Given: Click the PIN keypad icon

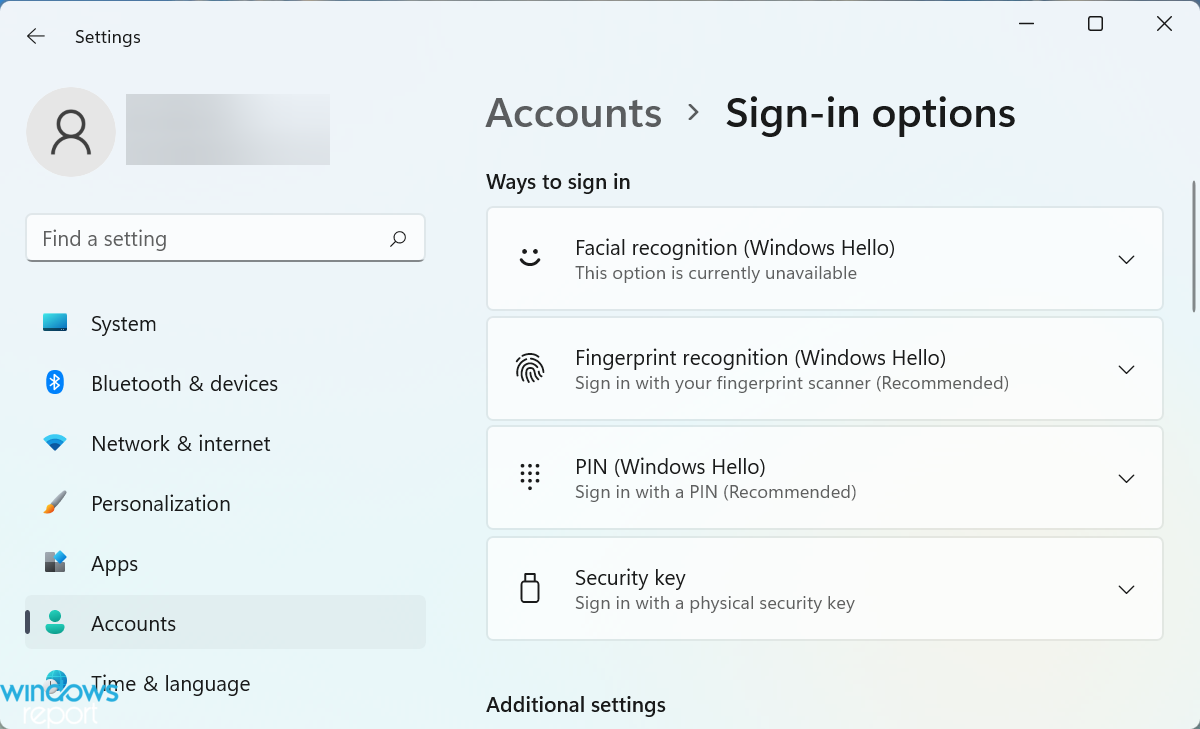Looking at the screenshot, I should click(530, 477).
